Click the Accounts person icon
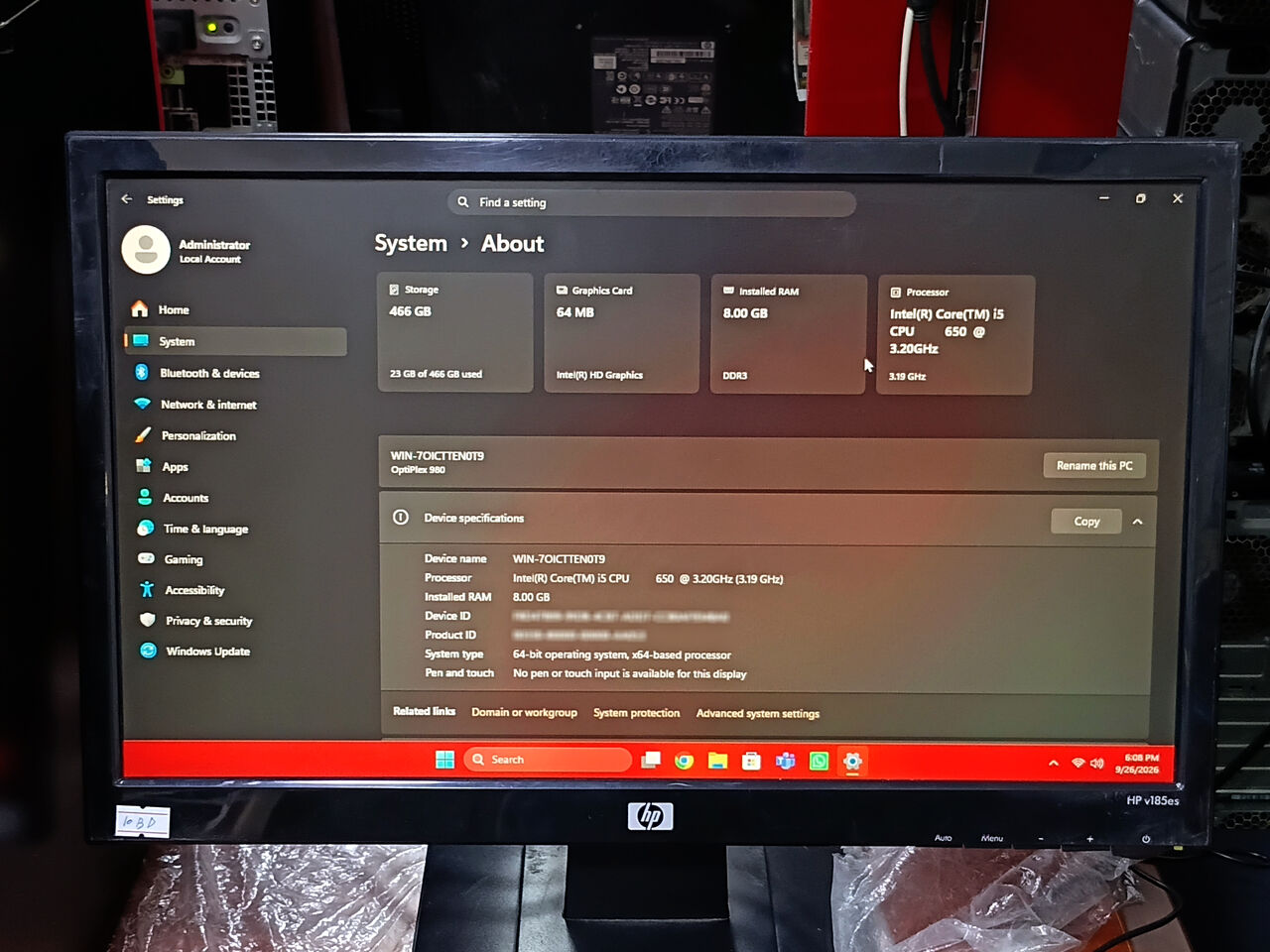This screenshot has width=1270, height=952. point(145,497)
